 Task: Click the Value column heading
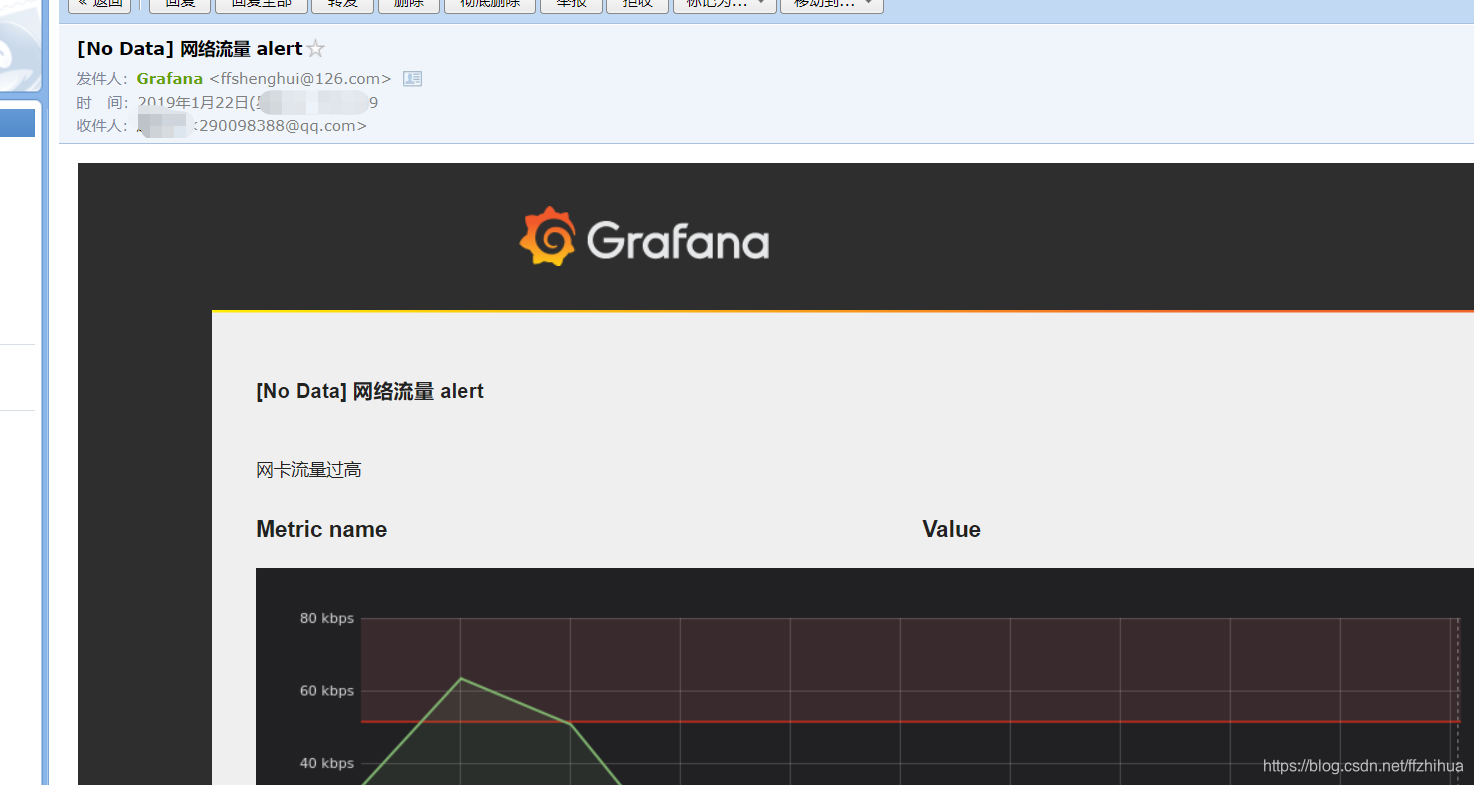coord(951,529)
